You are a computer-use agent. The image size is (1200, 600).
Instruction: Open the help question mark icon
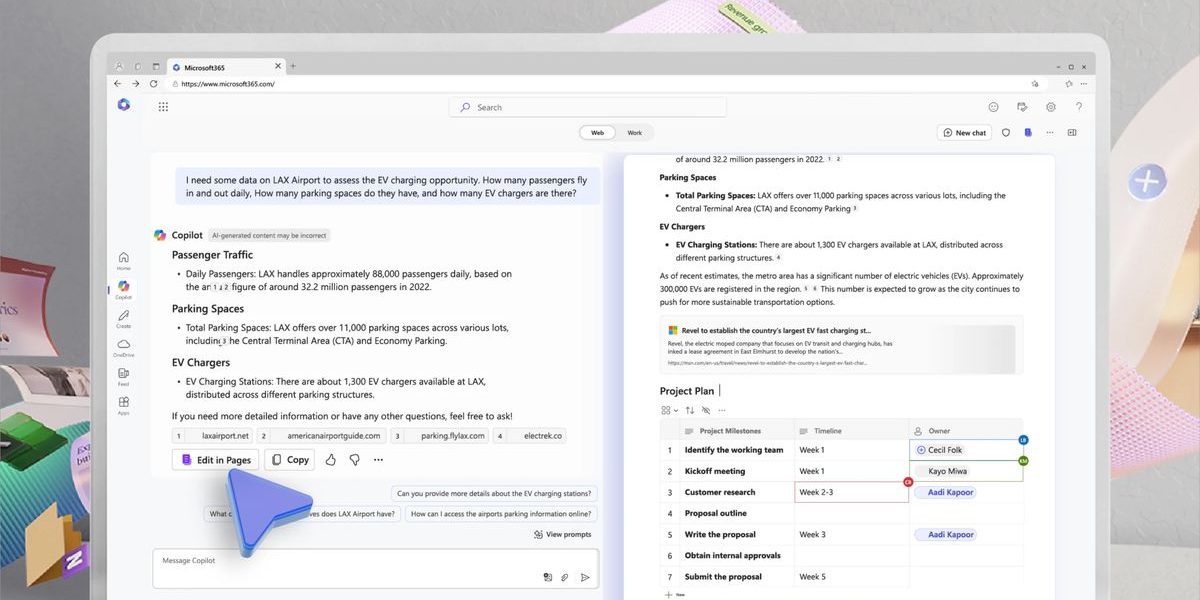click(1079, 107)
